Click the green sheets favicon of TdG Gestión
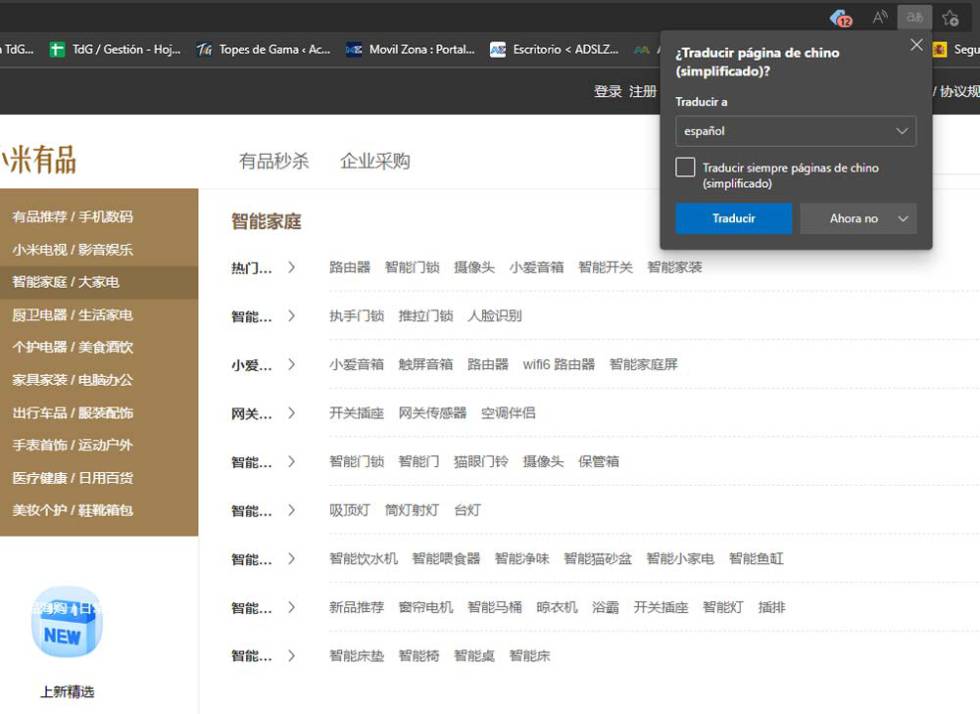This screenshot has width=980, height=714. pyautogui.click(x=57, y=49)
